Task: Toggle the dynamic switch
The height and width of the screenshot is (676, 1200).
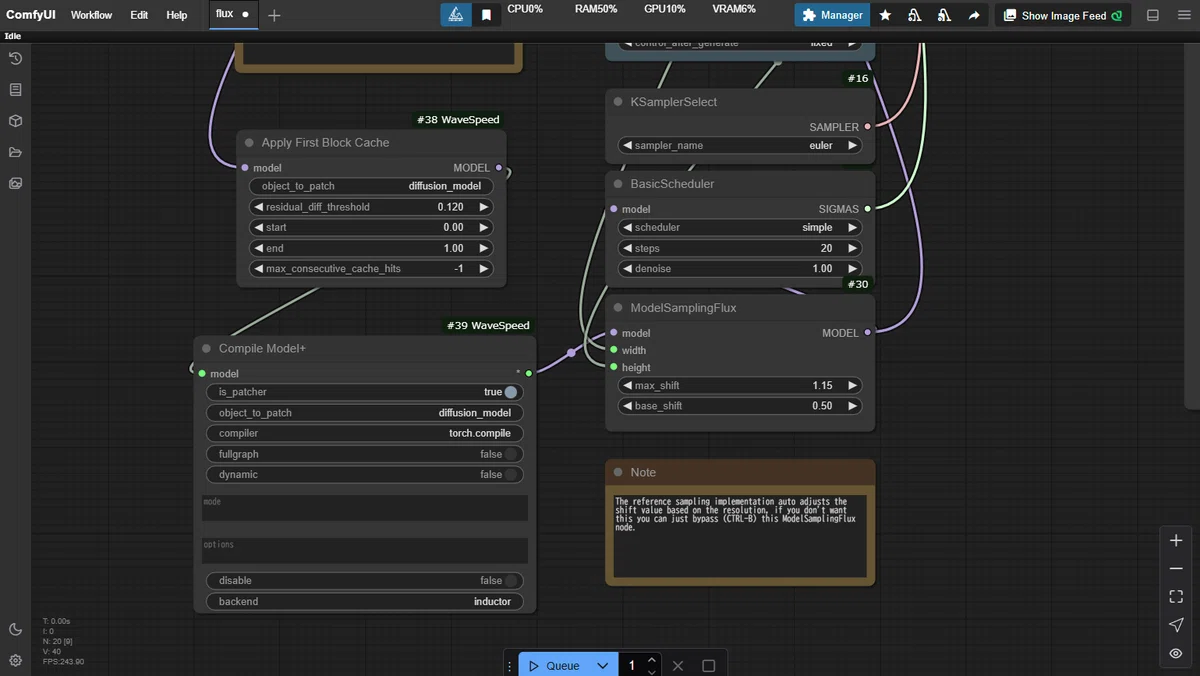Action: (x=511, y=475)
